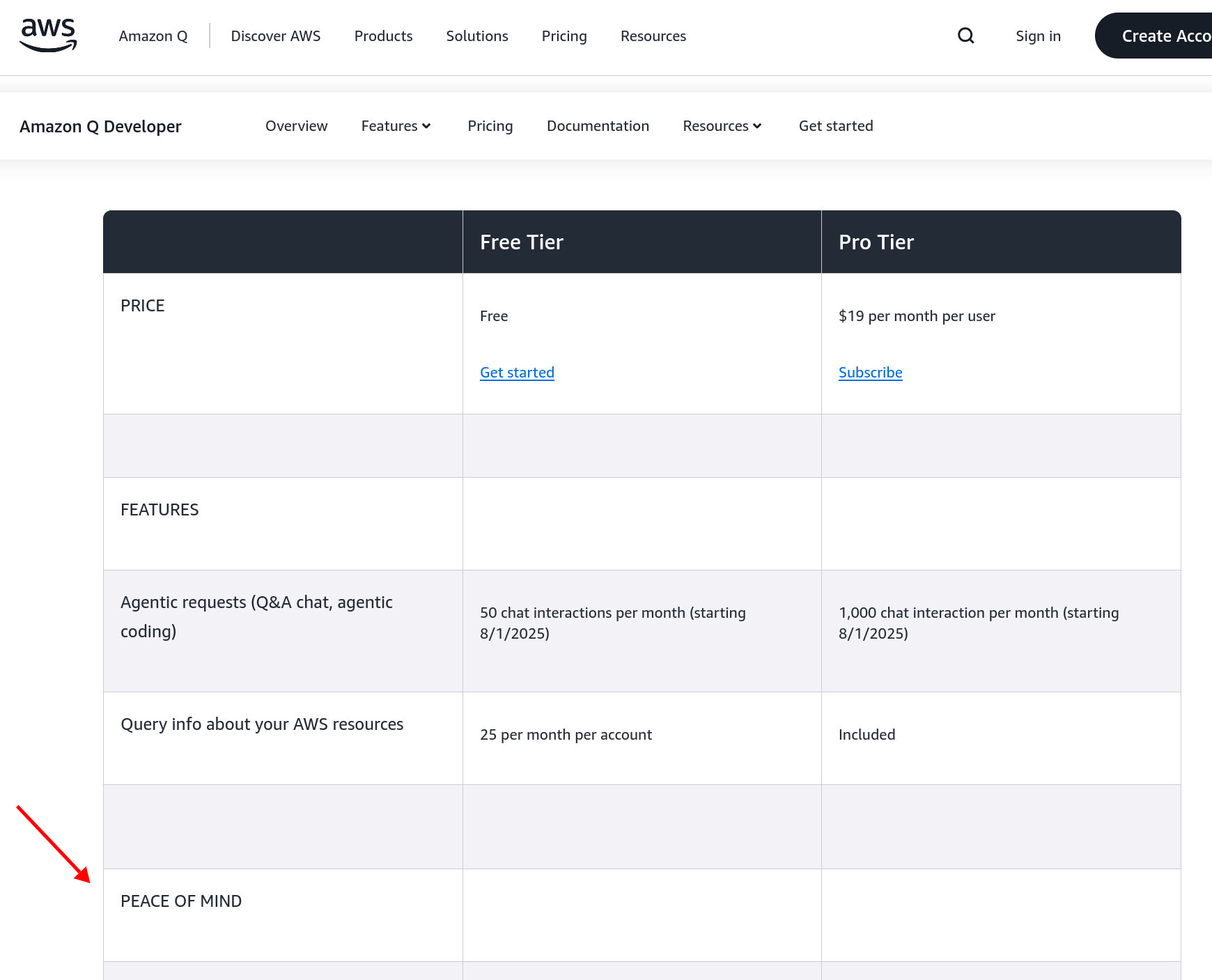This screenshot has height=980, width=1212.
Task: Expand the Features dropdown chevron
Action: pos(426,126)
